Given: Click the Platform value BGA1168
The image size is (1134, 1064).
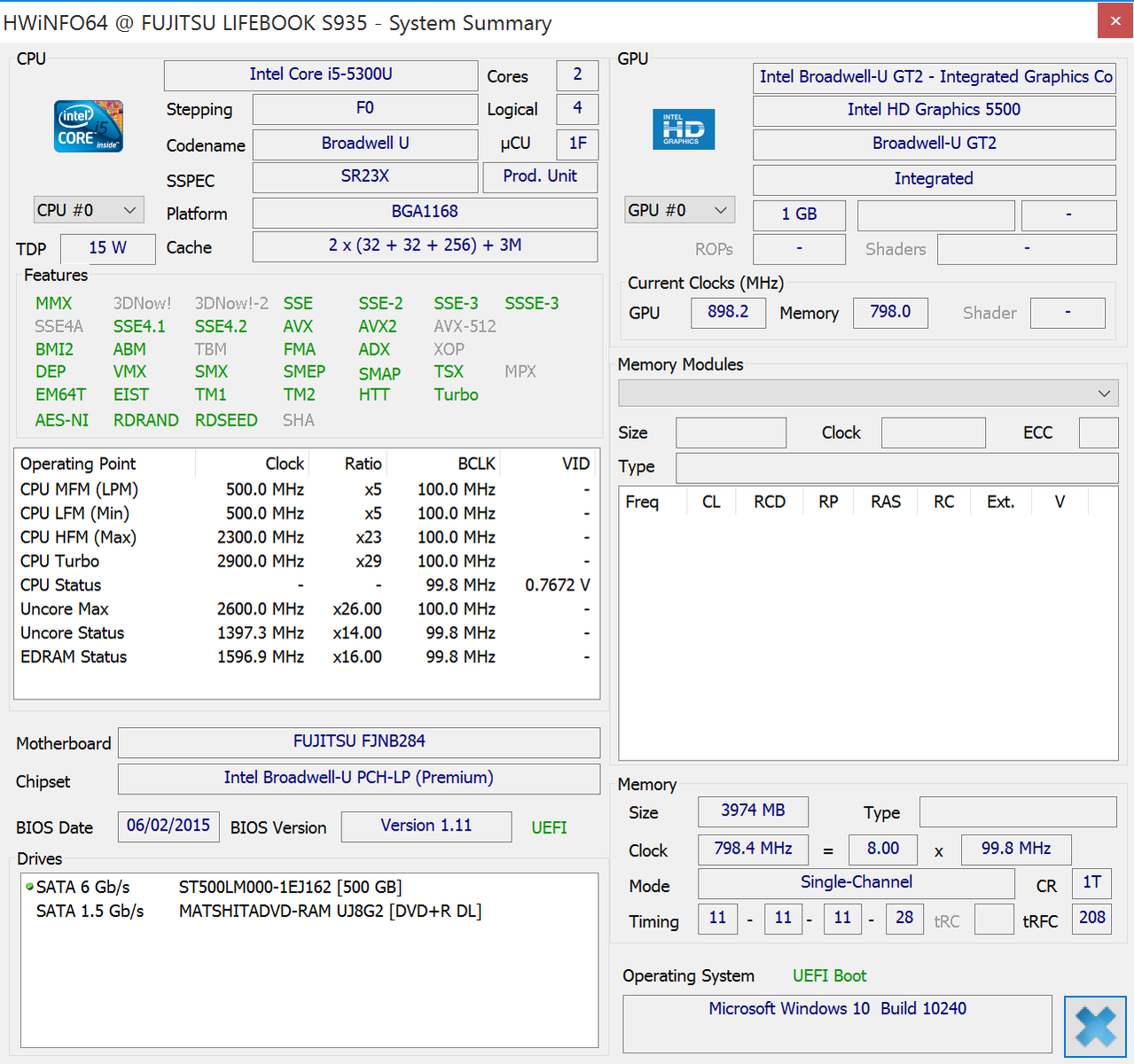Looking at the screenshot, I should click(426, 212).
